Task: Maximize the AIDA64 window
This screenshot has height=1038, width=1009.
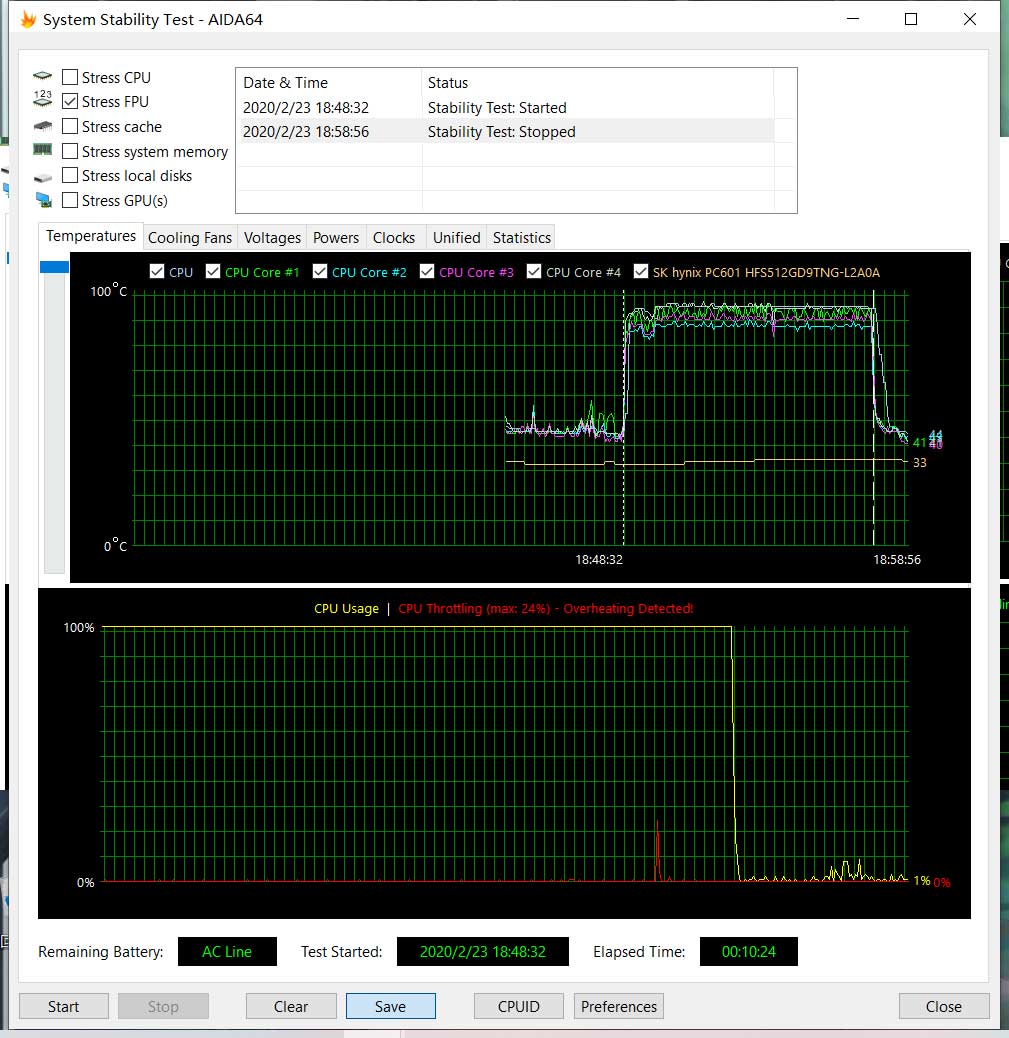Action: pyautogui.click(x=911, y=19)
